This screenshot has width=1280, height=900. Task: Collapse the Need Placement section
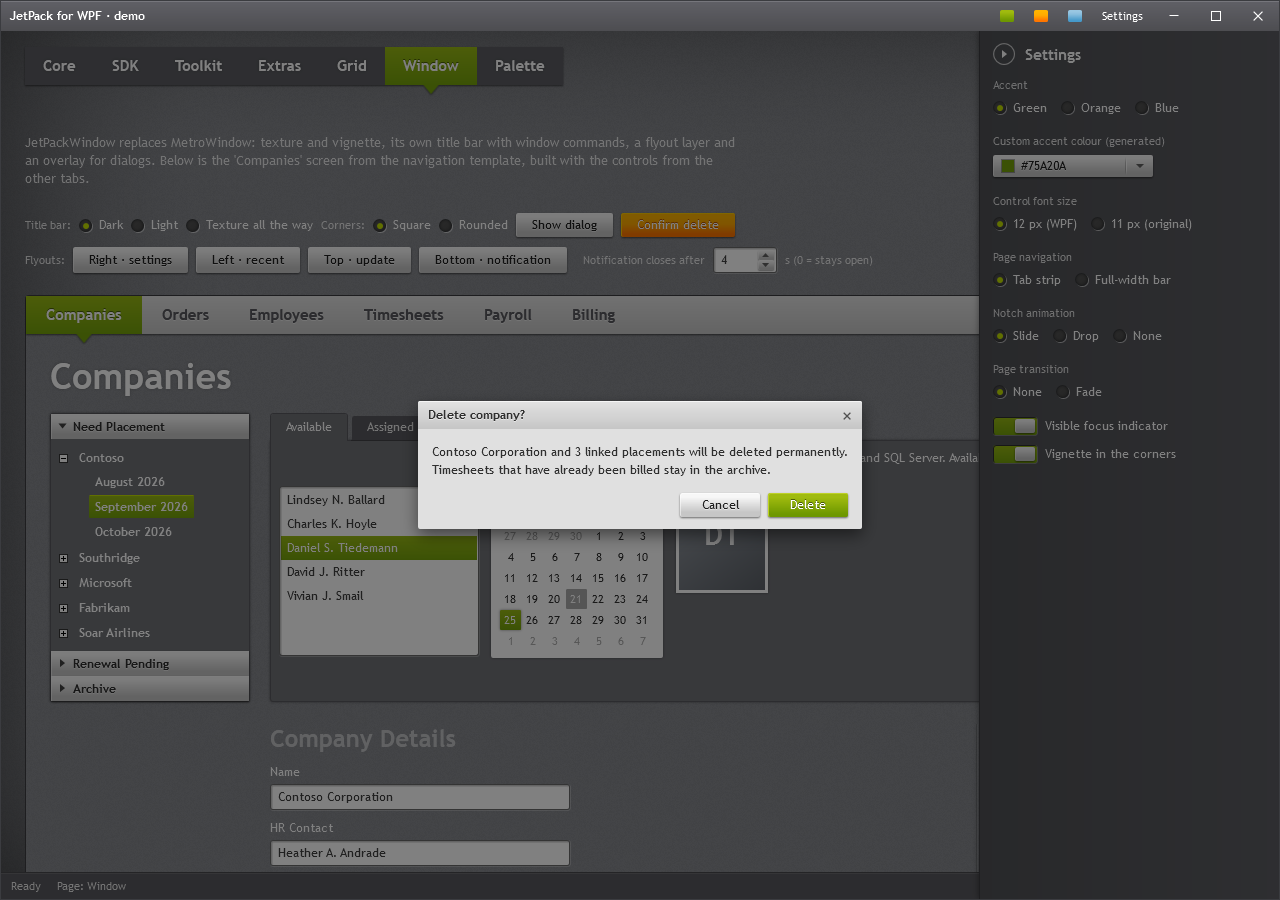[x=150, y=427]
